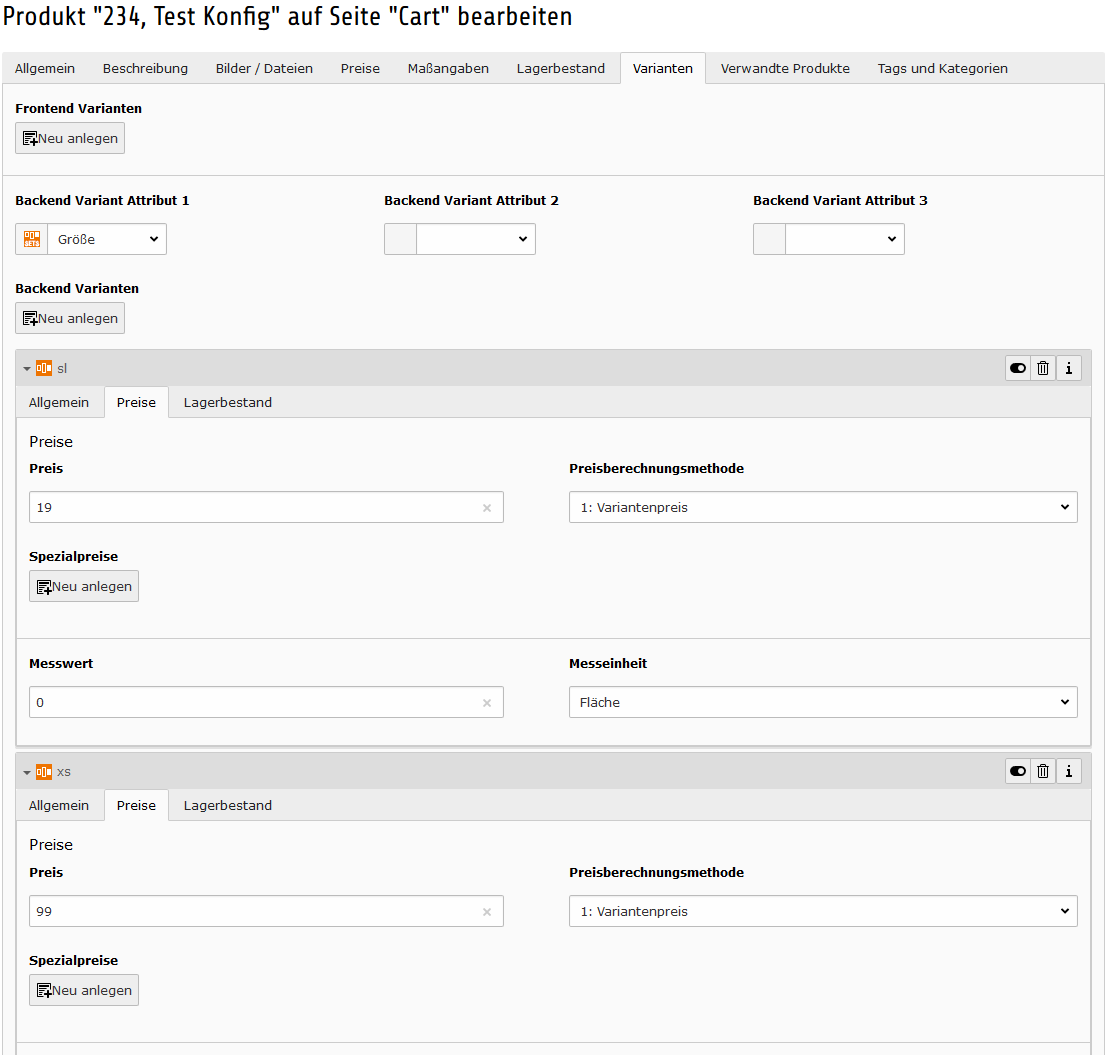
Task: Clear the xs price field value 99
Action: (x=487, y=912)
